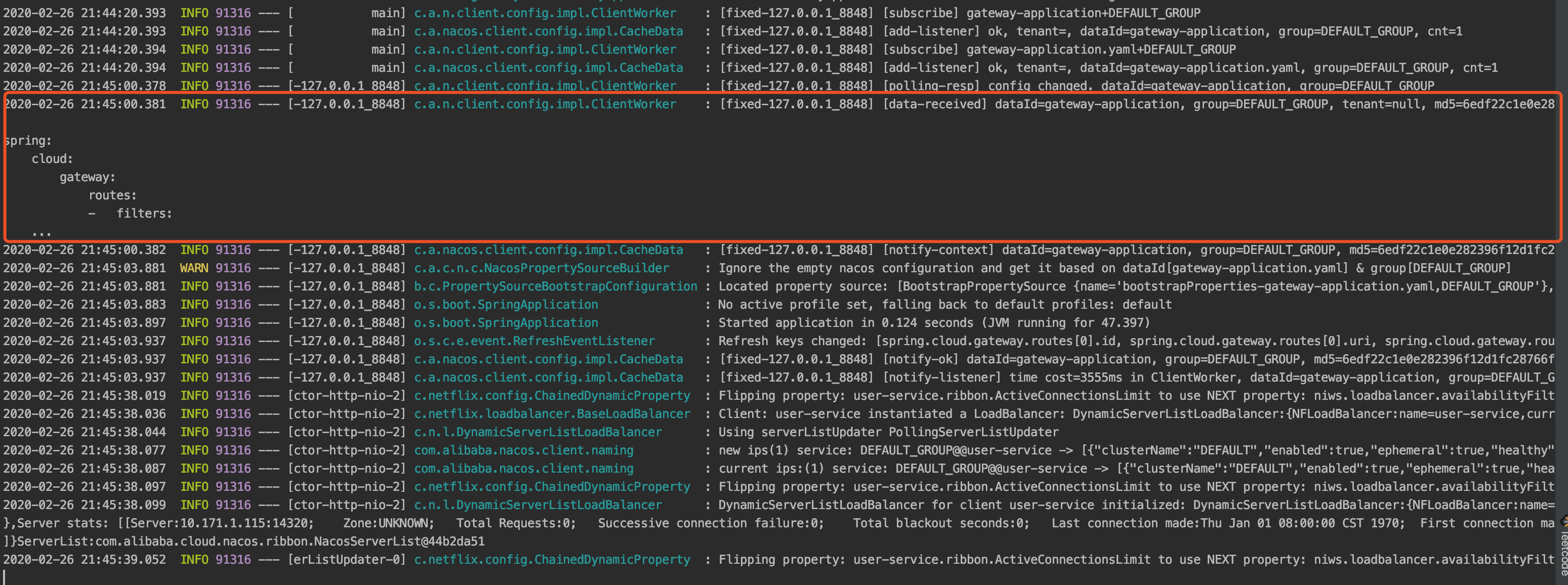Click the INFO level marker on the first line
The width and height of the screenshot is (1568, 585).
coord(194,12)
